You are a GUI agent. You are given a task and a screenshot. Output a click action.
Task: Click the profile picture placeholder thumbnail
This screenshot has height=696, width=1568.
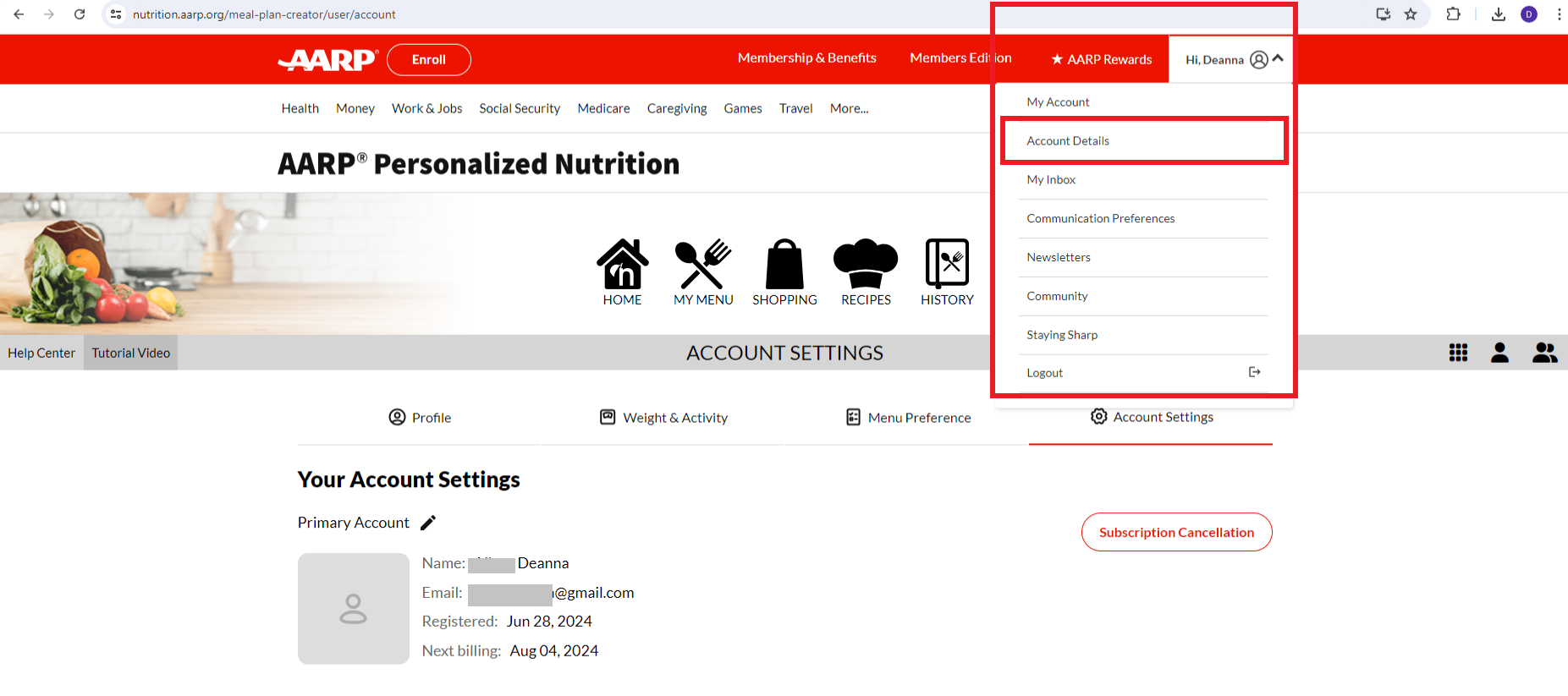354,609
